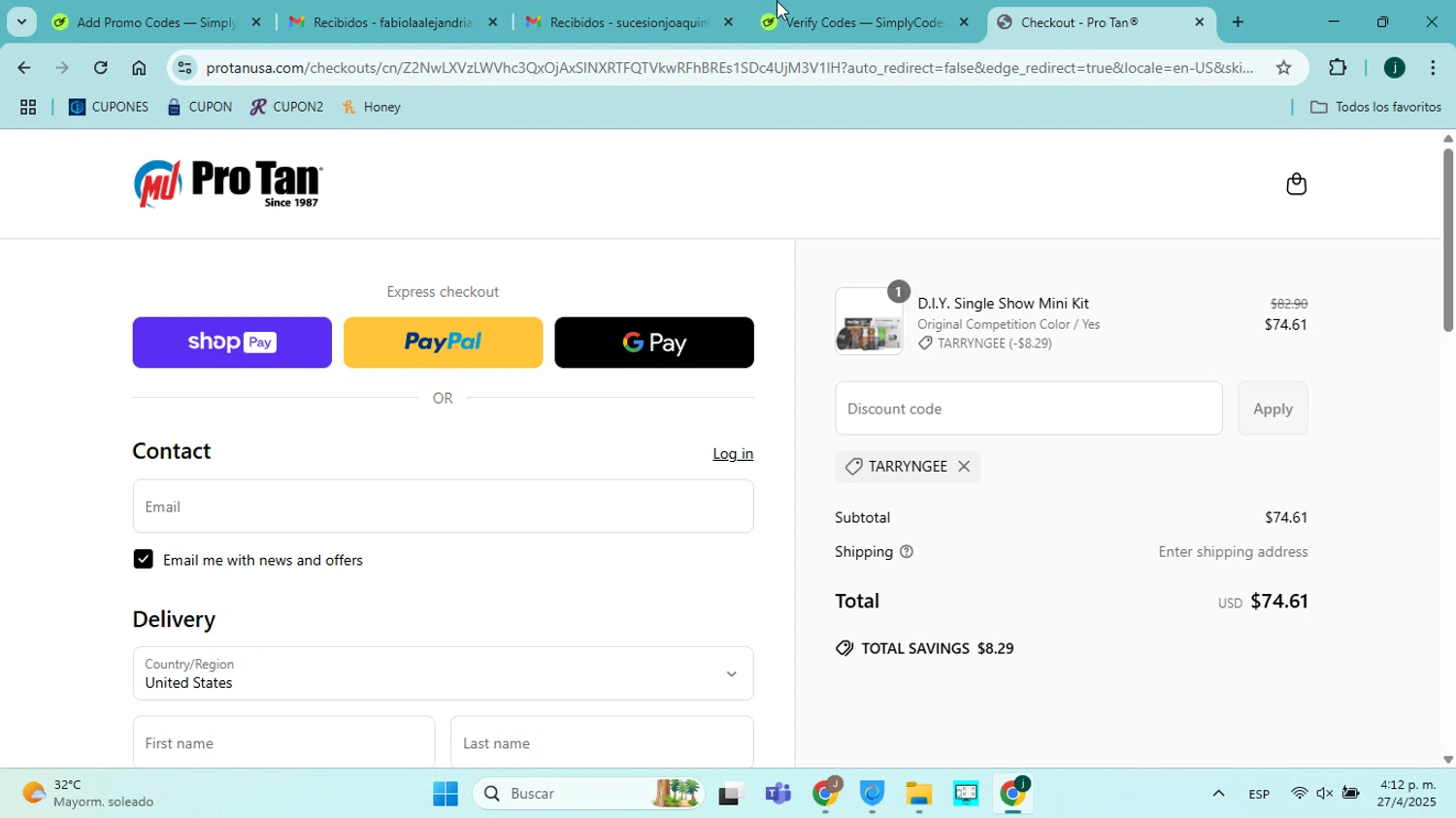Open the bookmarks apps grid
Screen dimensions: 1456x818
click(x=28, y=108)
